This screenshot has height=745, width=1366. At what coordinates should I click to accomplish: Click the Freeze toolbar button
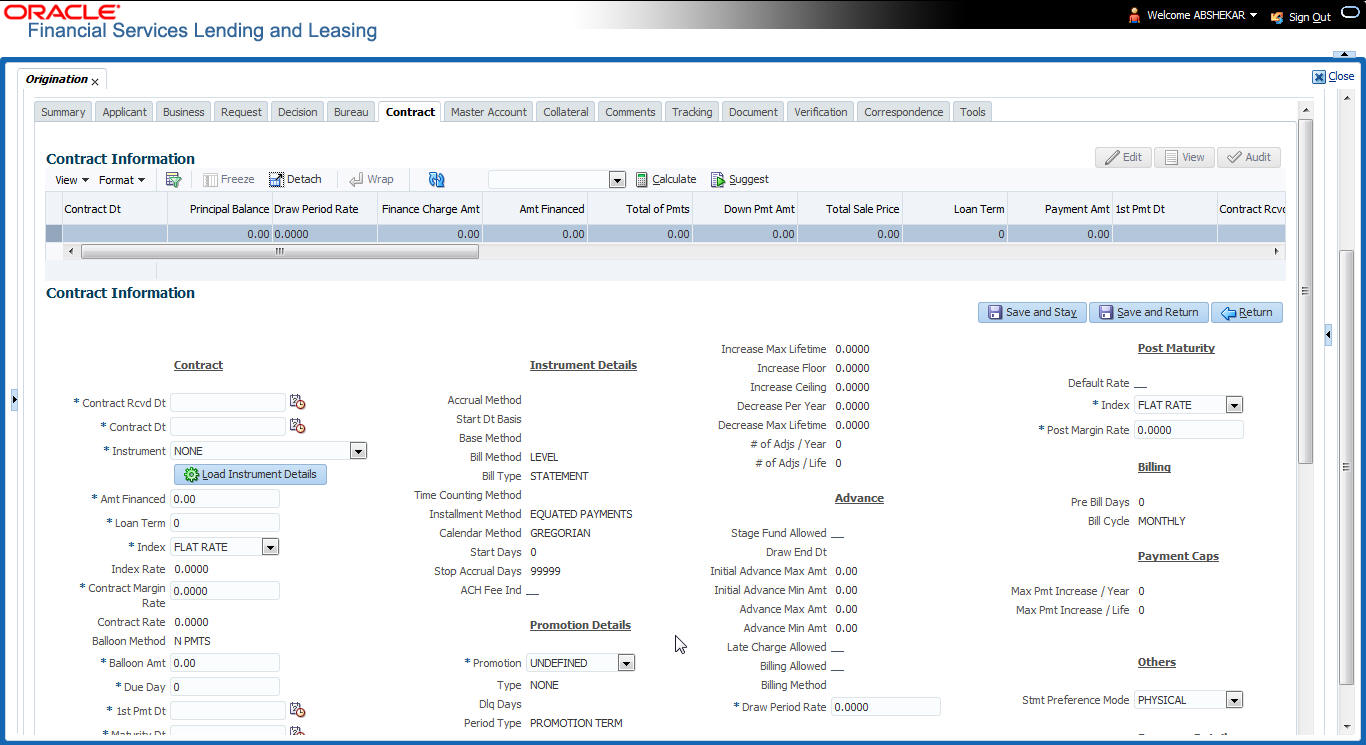point(229,180)
